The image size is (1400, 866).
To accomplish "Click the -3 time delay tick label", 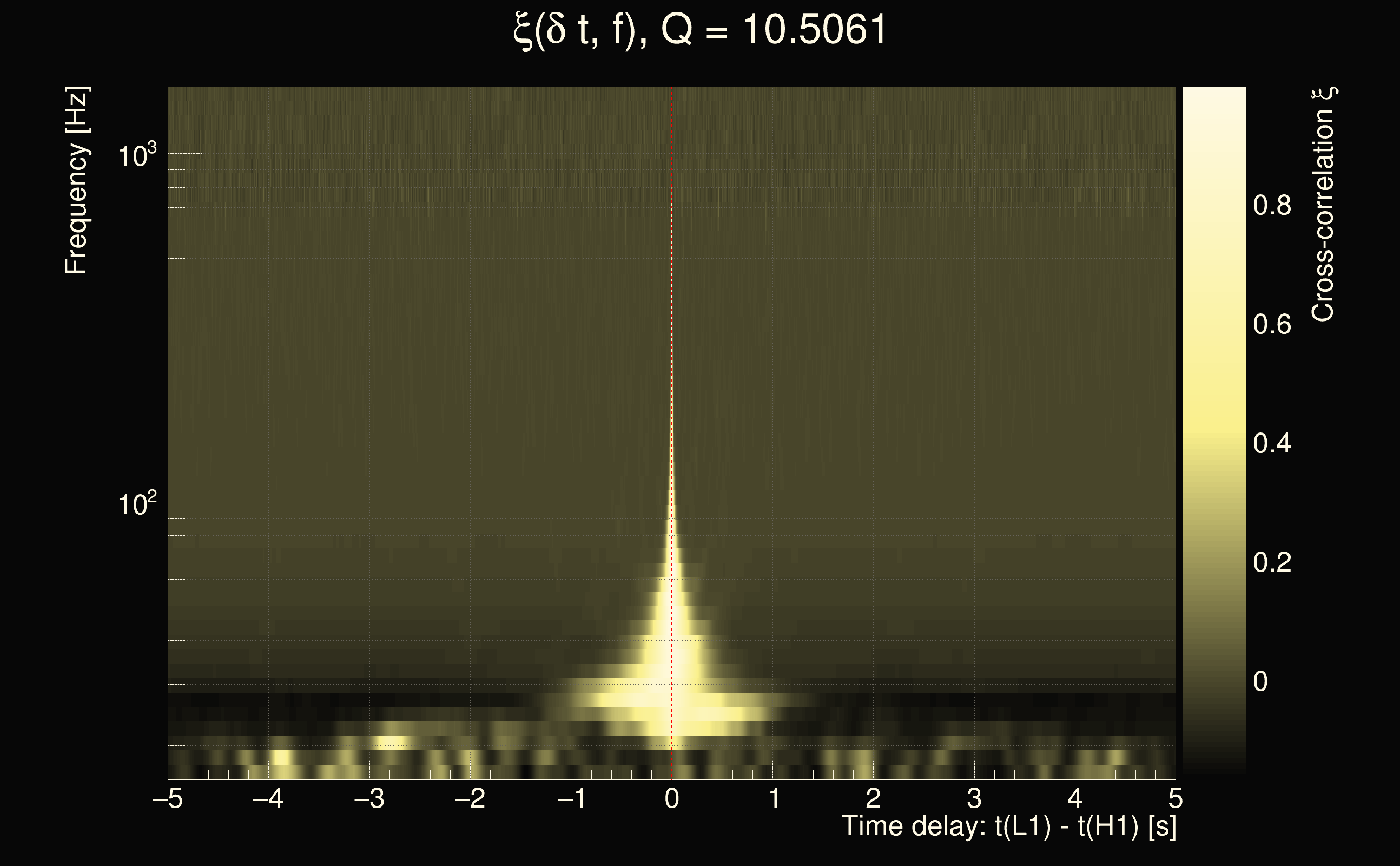I will click(369, 798).
